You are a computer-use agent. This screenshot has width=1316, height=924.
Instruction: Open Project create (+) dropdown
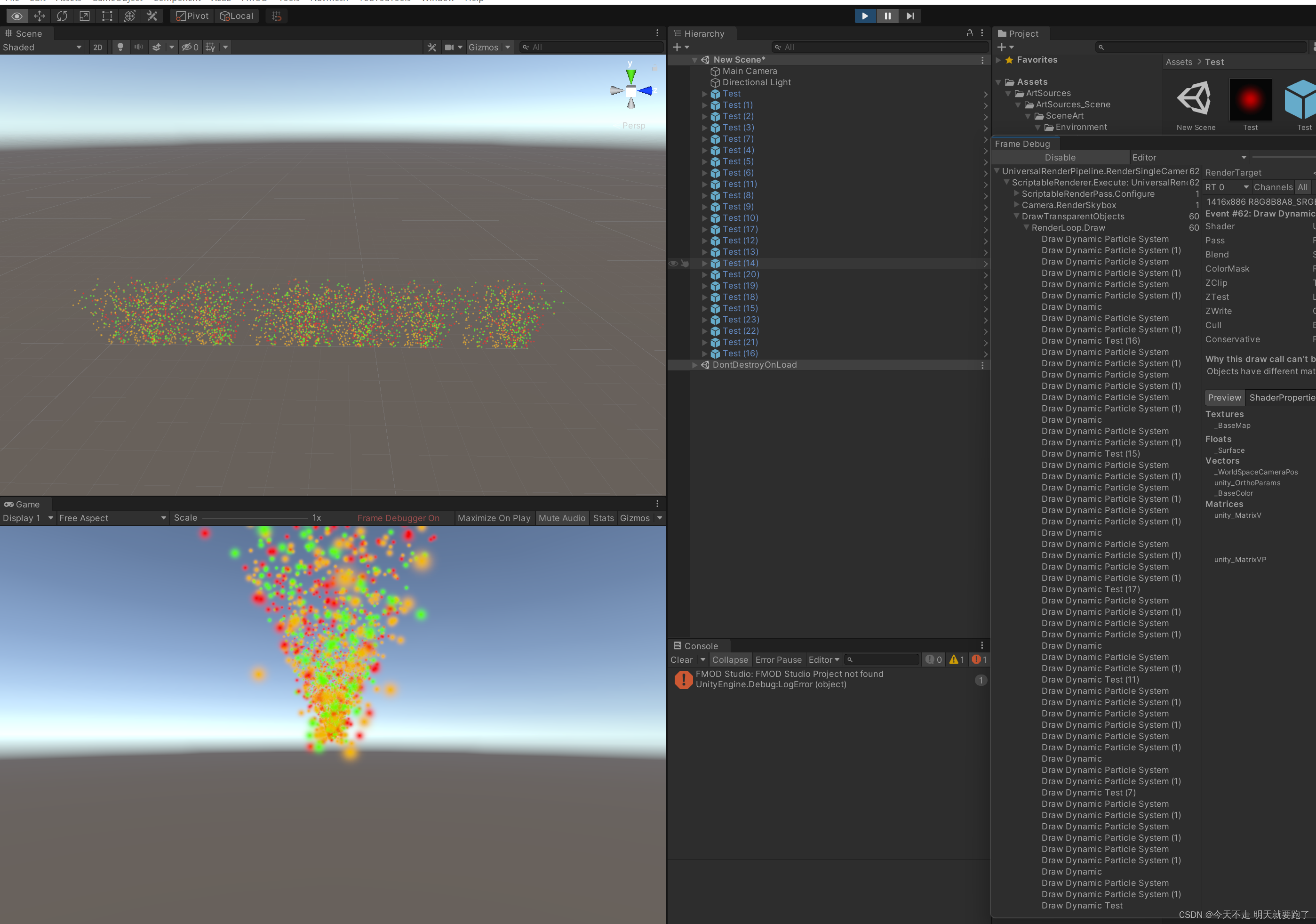pyautogui.click(x=1005, y=47)
